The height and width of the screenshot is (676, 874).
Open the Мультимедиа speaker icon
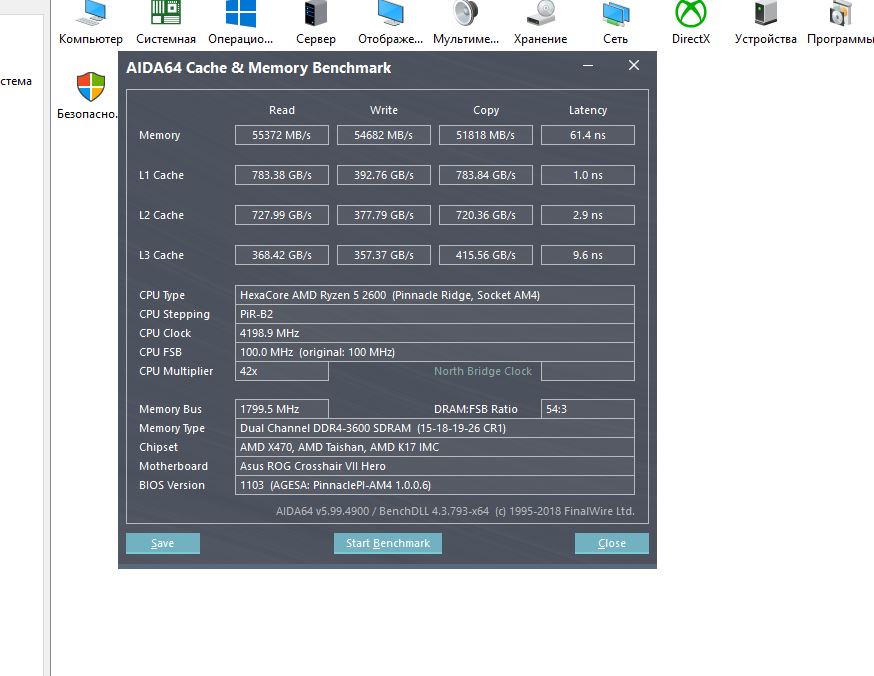coord(466,13)
